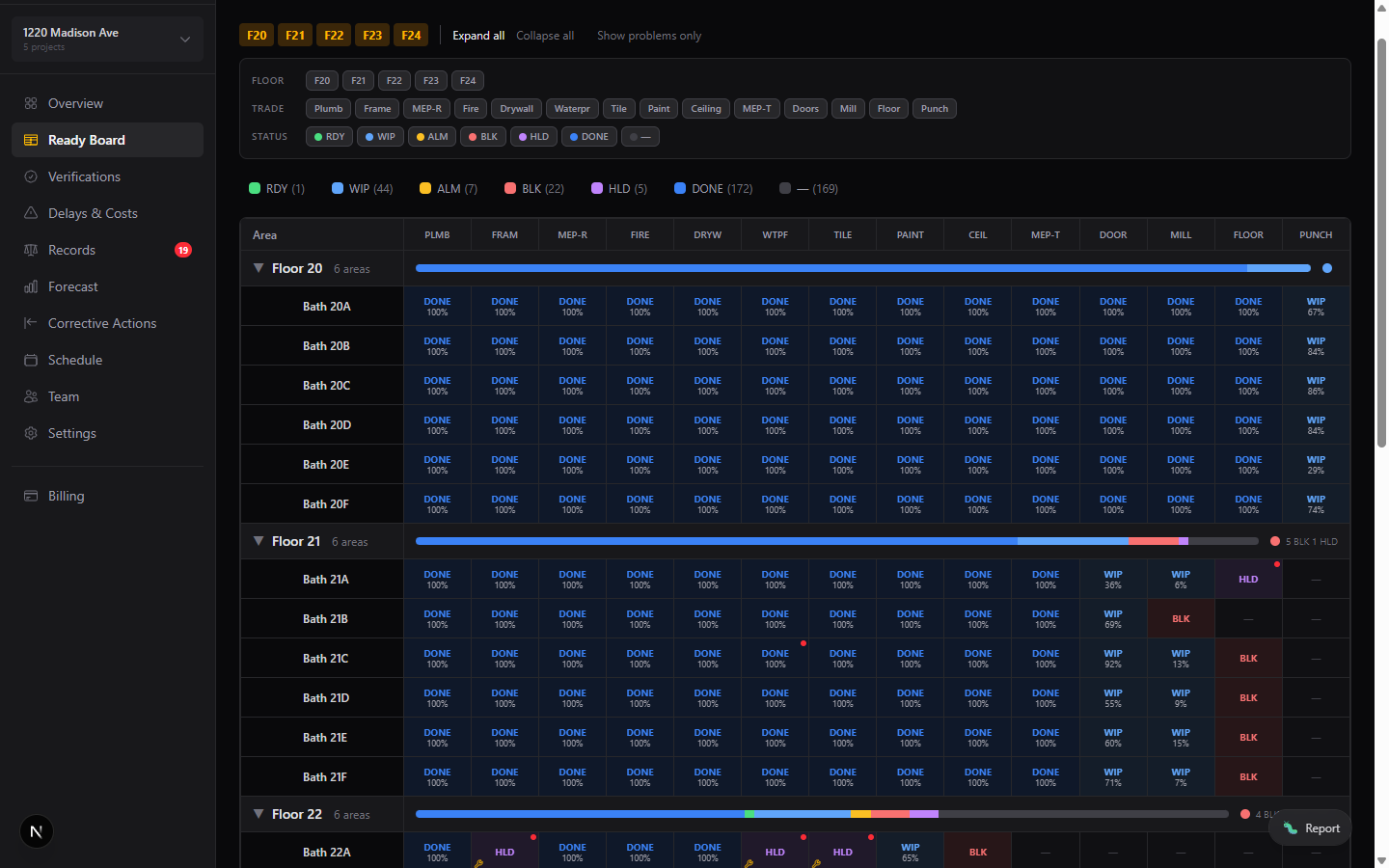This screenshot has width=1389, height=868.
Task: Click the page vertical scrollbar
Action: 1381,244
